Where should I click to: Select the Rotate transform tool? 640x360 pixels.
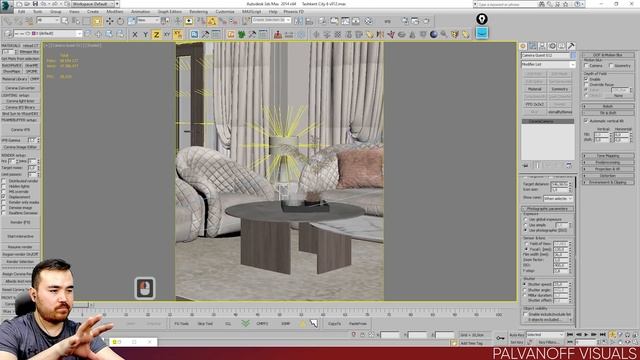(x=120, y=21)
